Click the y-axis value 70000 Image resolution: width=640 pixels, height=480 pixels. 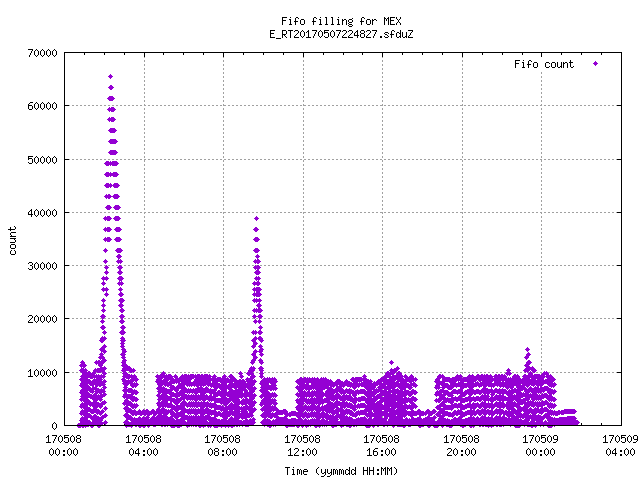point(42,53)
